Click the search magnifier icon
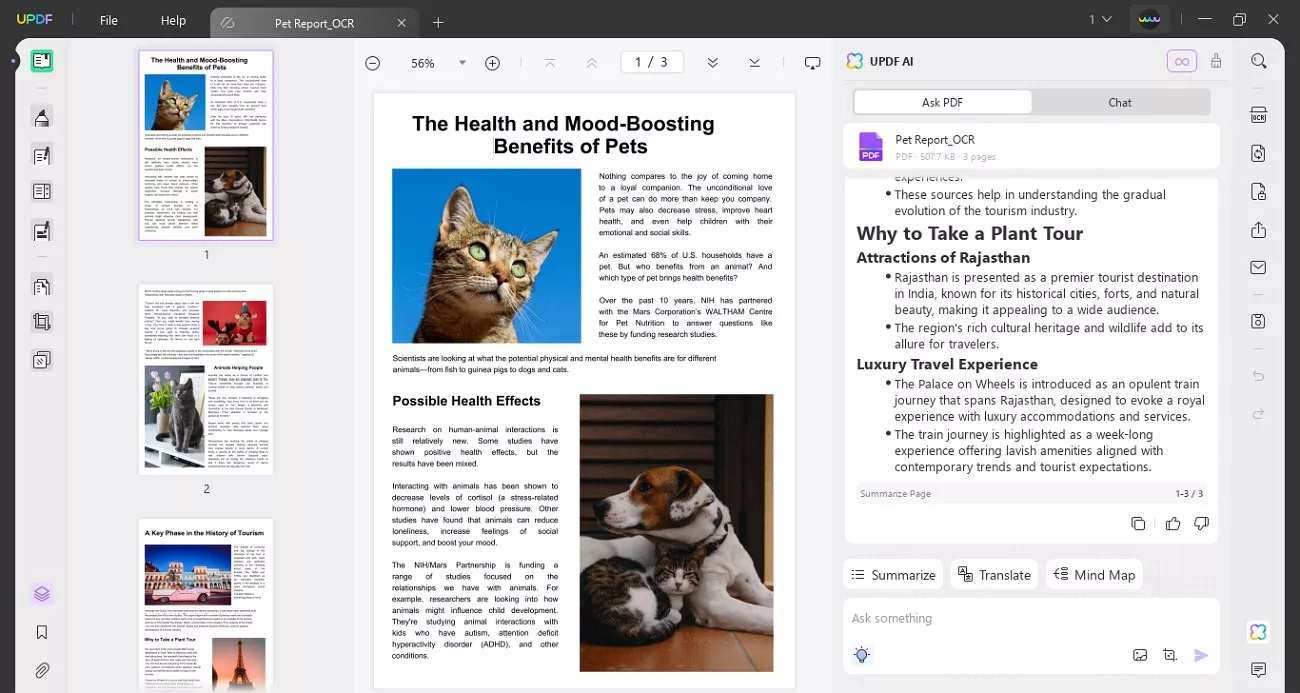 pos(1258,61)
